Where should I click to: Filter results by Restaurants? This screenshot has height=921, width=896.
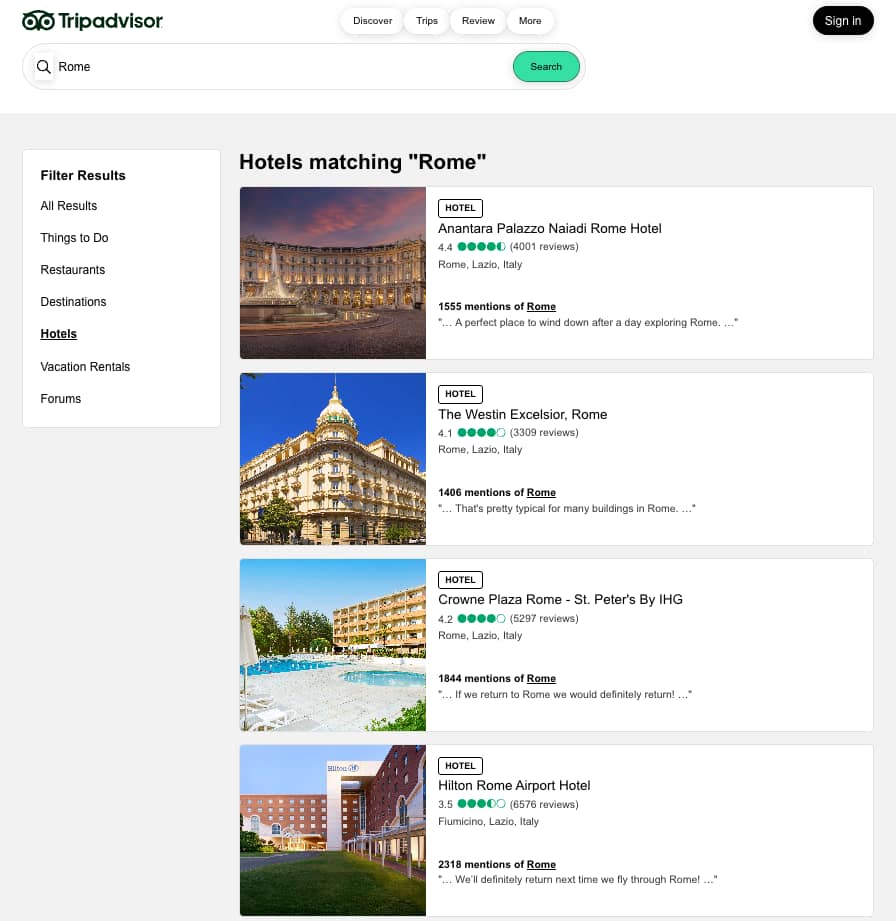coord(73,270)
